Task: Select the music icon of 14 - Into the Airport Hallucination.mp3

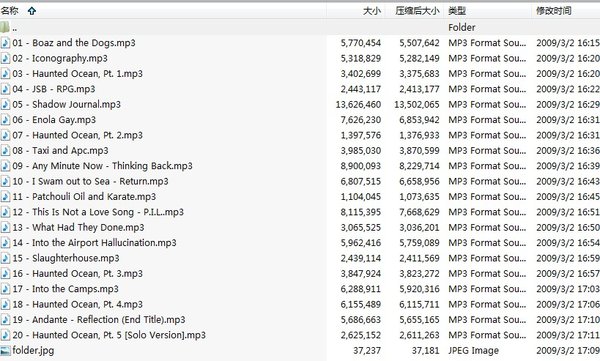Action: point(5,243)
